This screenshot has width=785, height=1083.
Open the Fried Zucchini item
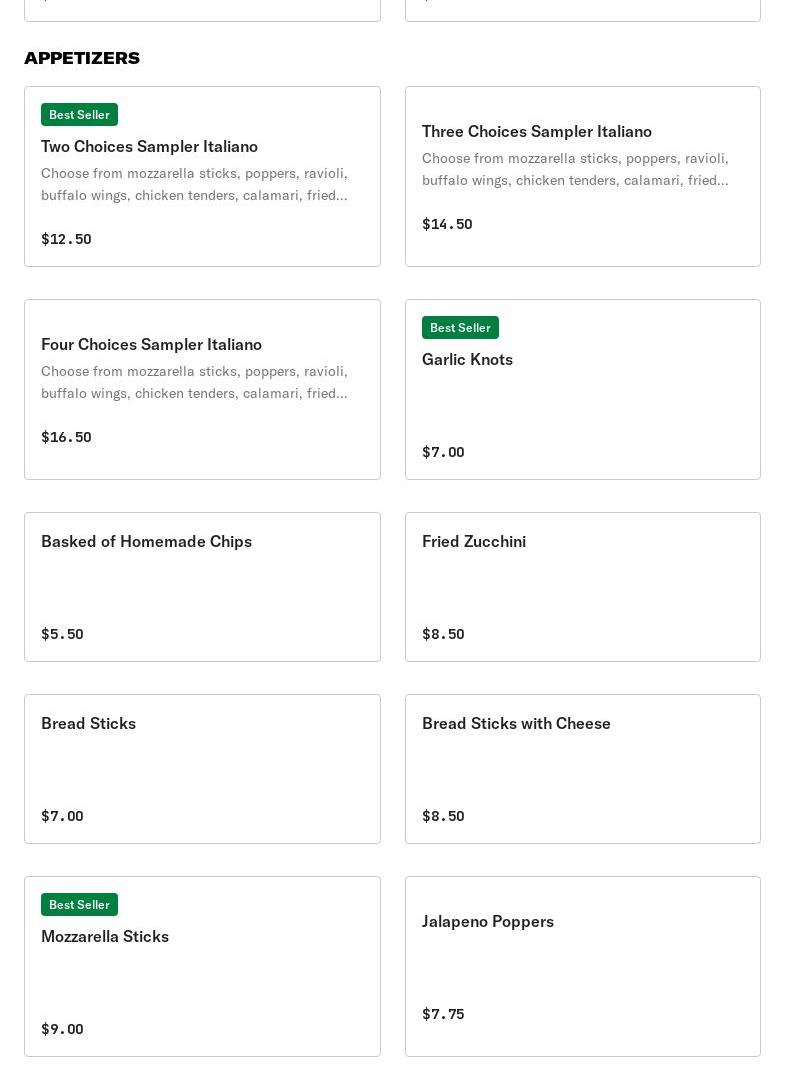point(583,587)
